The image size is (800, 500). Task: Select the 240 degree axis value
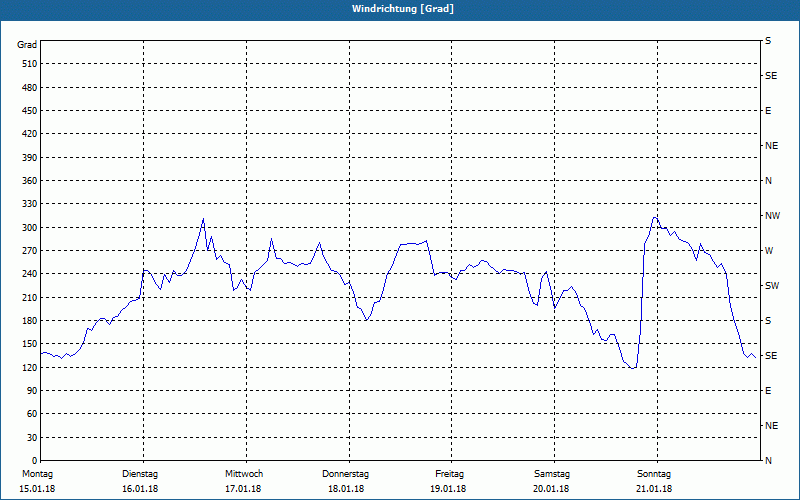[x=30, y=274]
